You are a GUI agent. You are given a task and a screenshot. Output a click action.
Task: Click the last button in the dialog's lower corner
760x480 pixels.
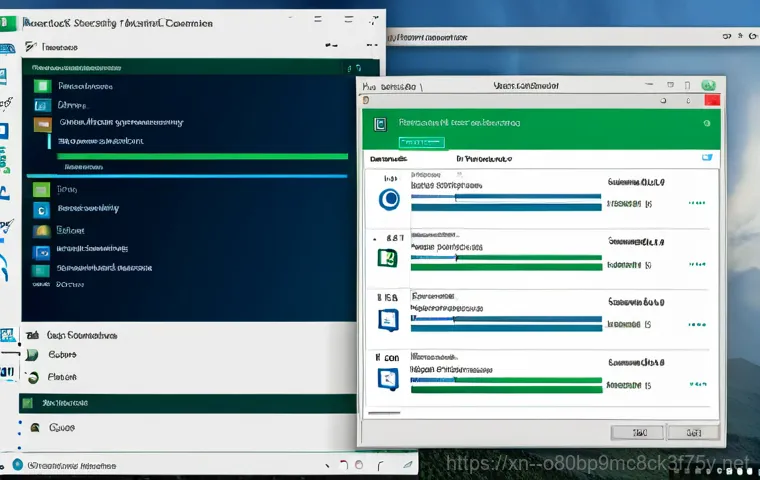[693, 432]
